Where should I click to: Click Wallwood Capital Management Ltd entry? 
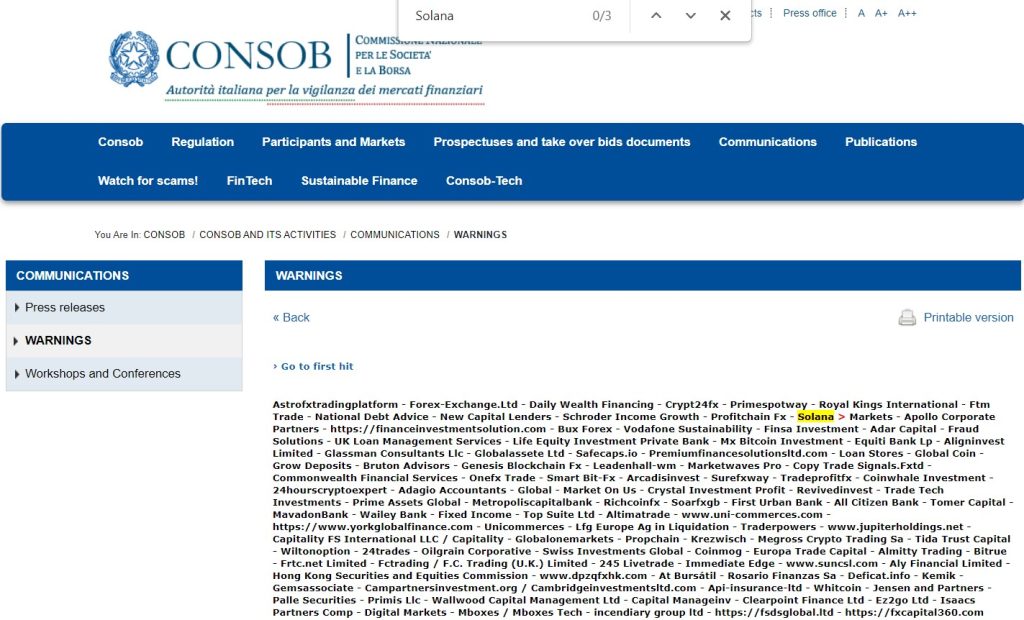tap(526, 600)
